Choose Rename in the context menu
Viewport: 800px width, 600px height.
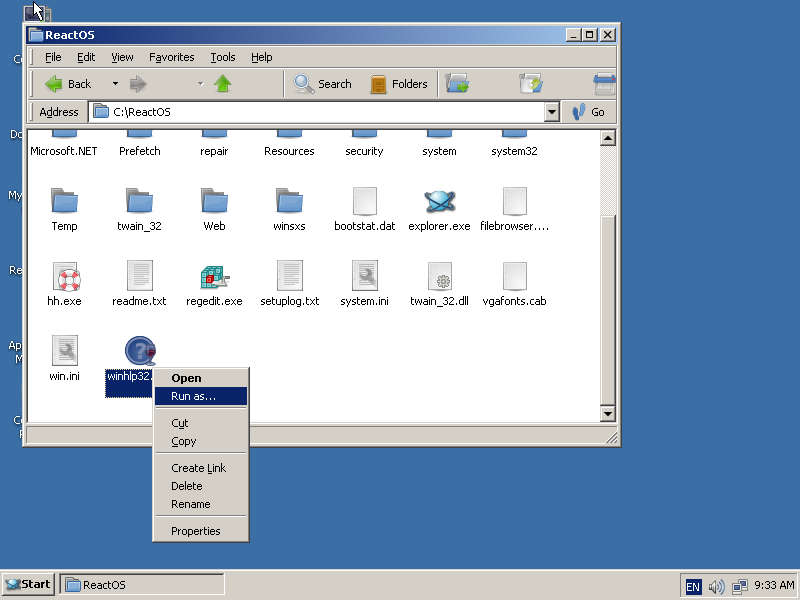pyautogui.click(x=201, y=504)
